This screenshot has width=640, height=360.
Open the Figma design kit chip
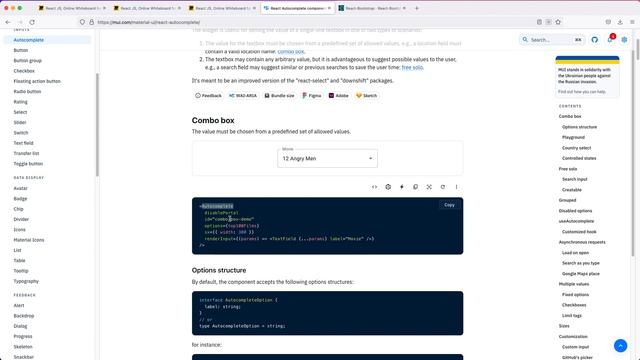[312, 96]
